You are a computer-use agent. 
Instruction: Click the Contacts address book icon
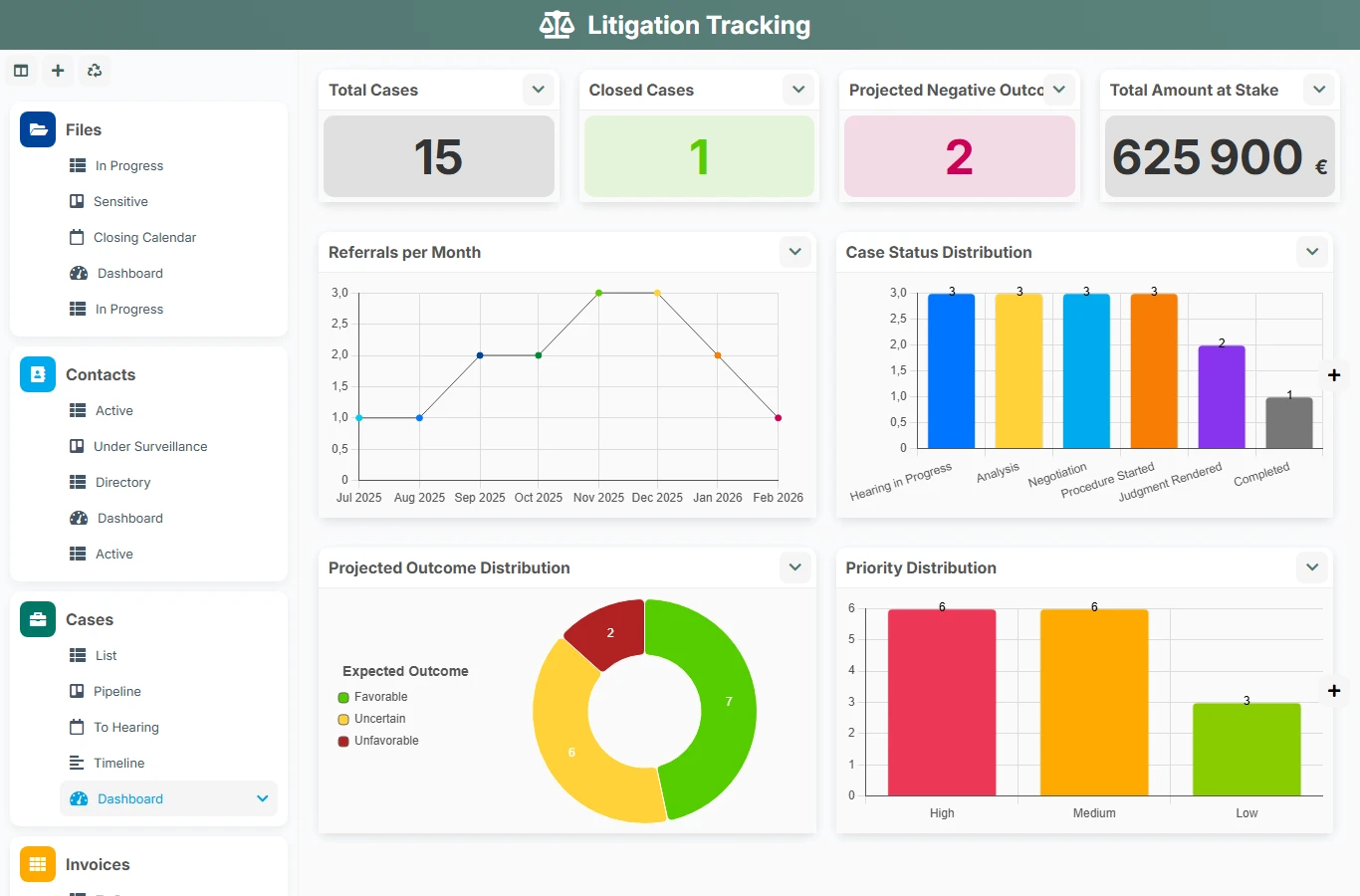coord(38,374)
